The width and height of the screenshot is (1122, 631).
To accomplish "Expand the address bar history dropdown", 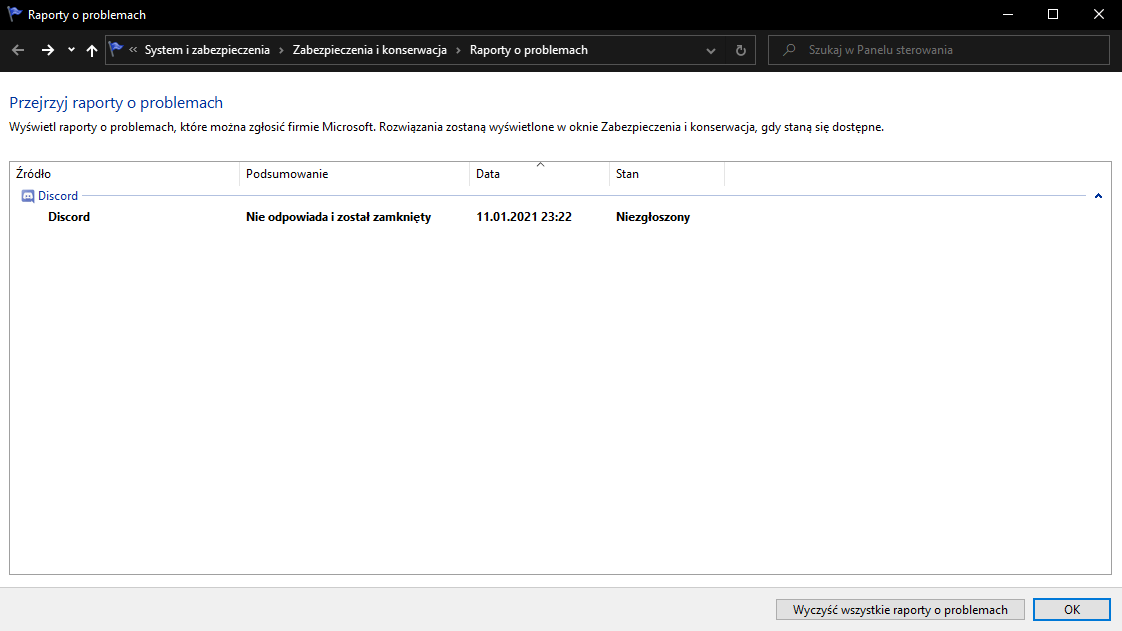I will [x=711, y=50].
